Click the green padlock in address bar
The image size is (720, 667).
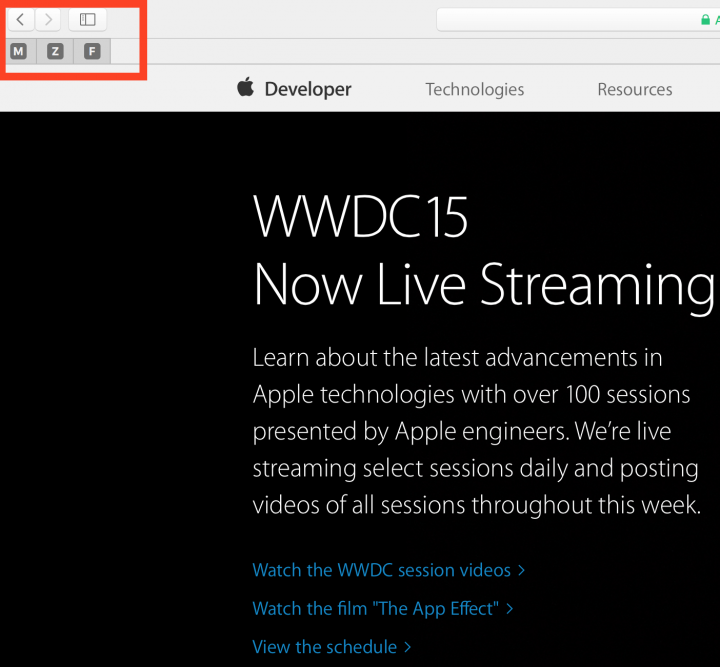[705, 20]
